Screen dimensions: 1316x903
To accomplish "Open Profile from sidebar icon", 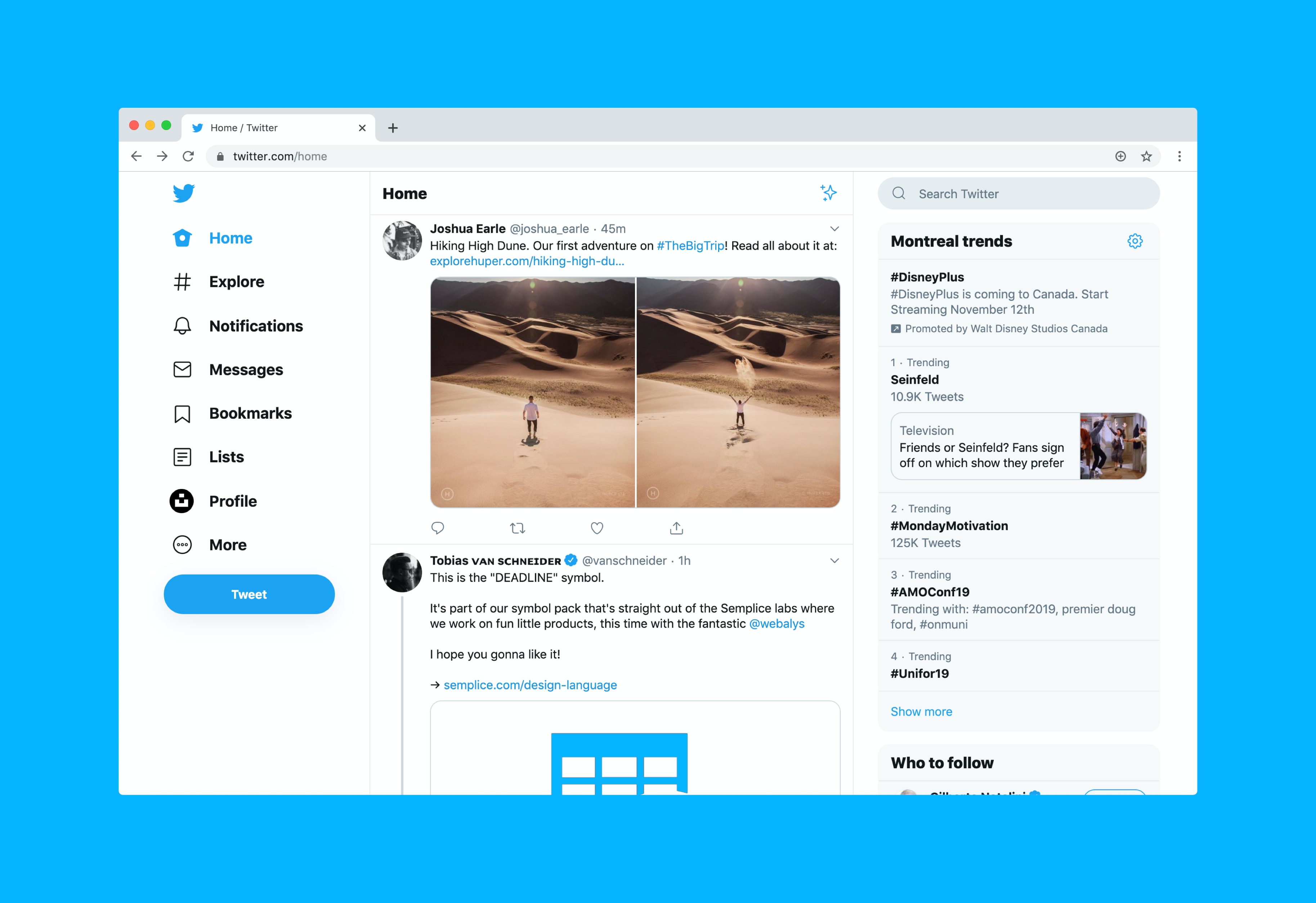I will coord(181,501).
